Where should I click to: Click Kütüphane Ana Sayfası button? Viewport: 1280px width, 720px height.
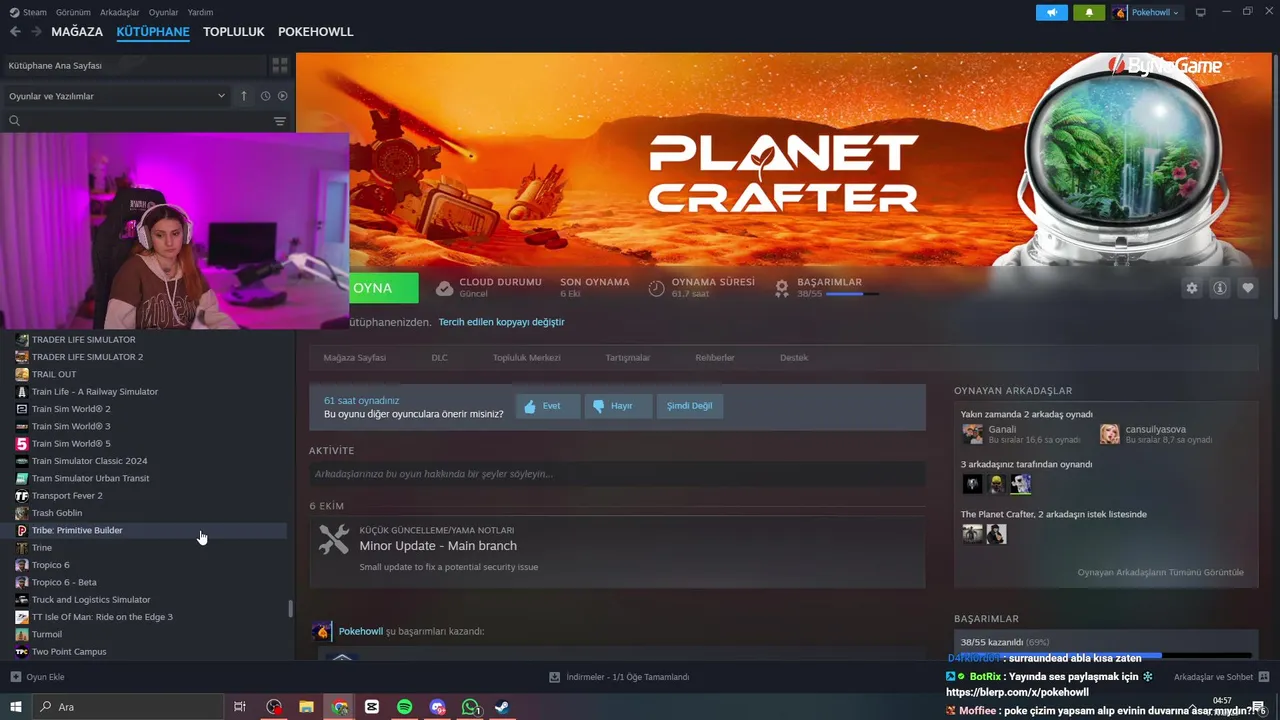(x=135, y=65)
